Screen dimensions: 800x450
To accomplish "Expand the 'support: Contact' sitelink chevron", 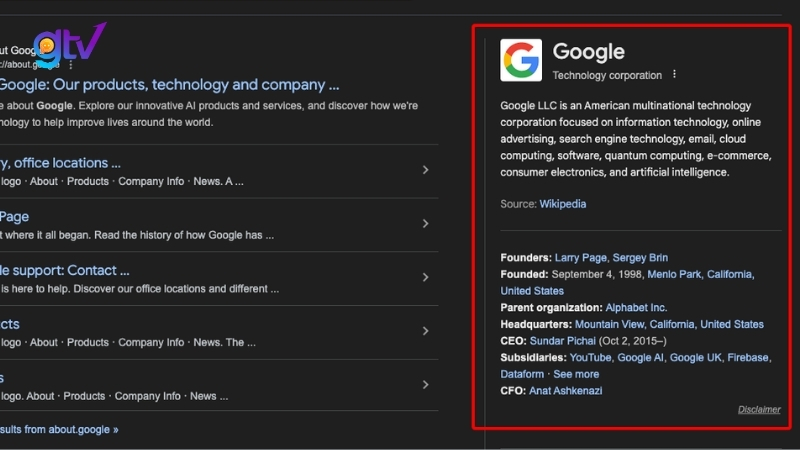I will [426, 277].
